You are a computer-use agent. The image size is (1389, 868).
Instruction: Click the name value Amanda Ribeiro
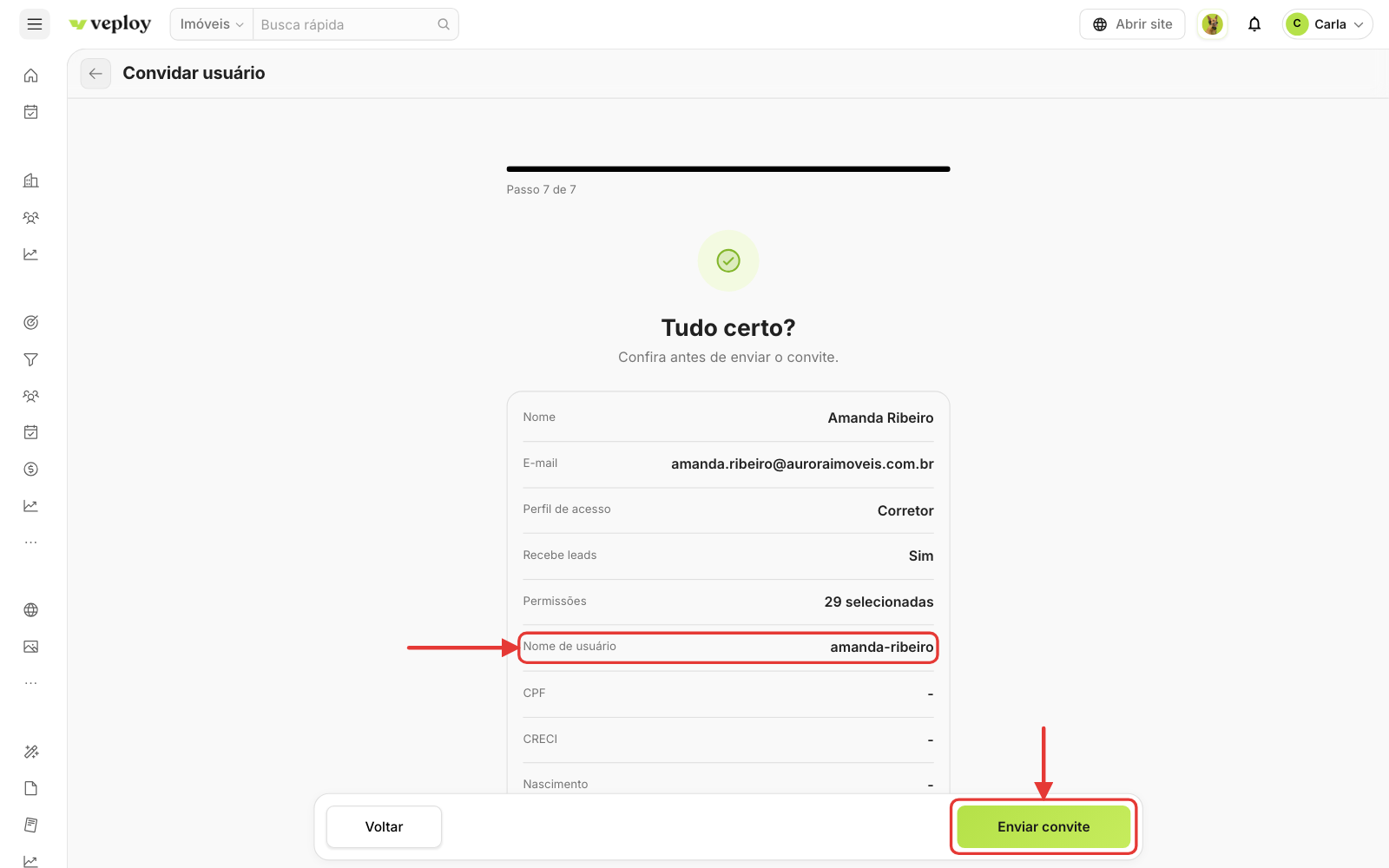[x=880, y=418]
